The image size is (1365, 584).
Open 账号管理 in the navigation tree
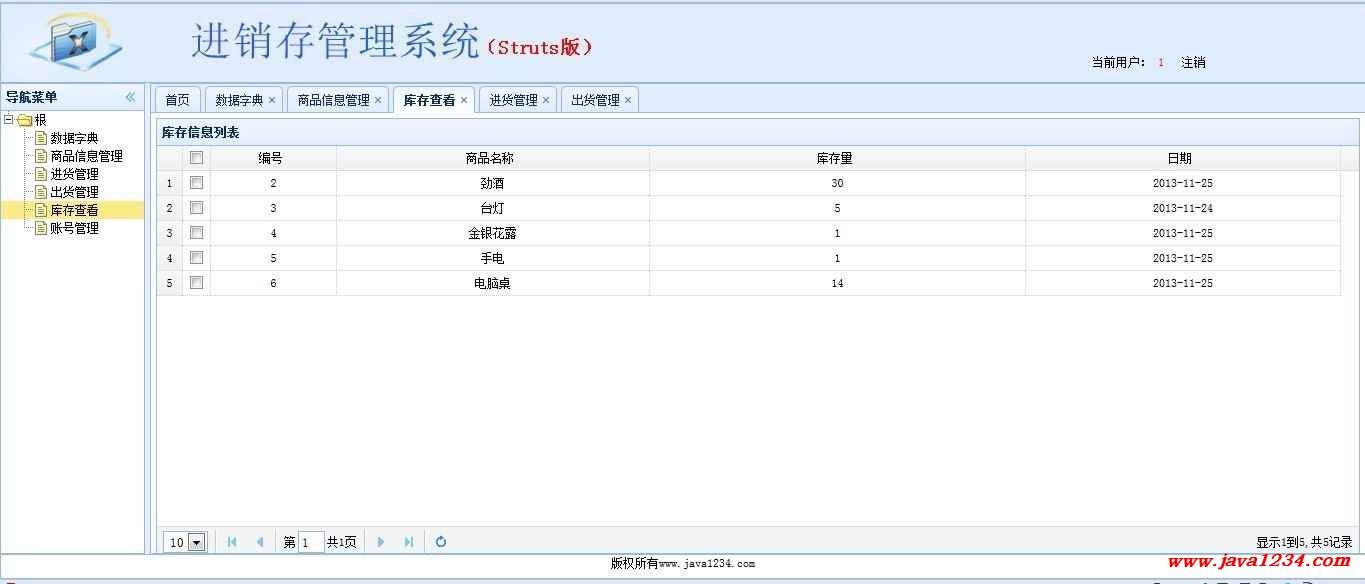point(75,228)
